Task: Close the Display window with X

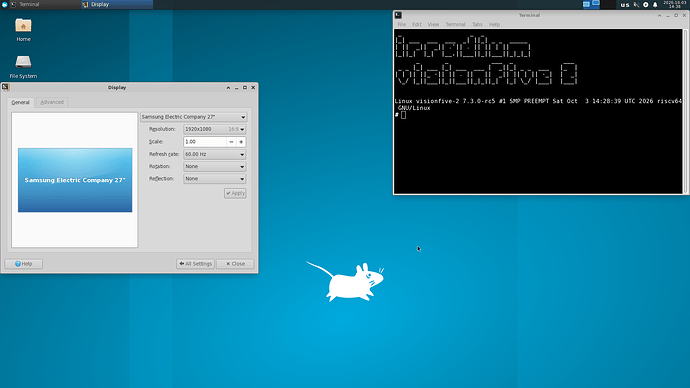Action: click(x=253, y=88)
